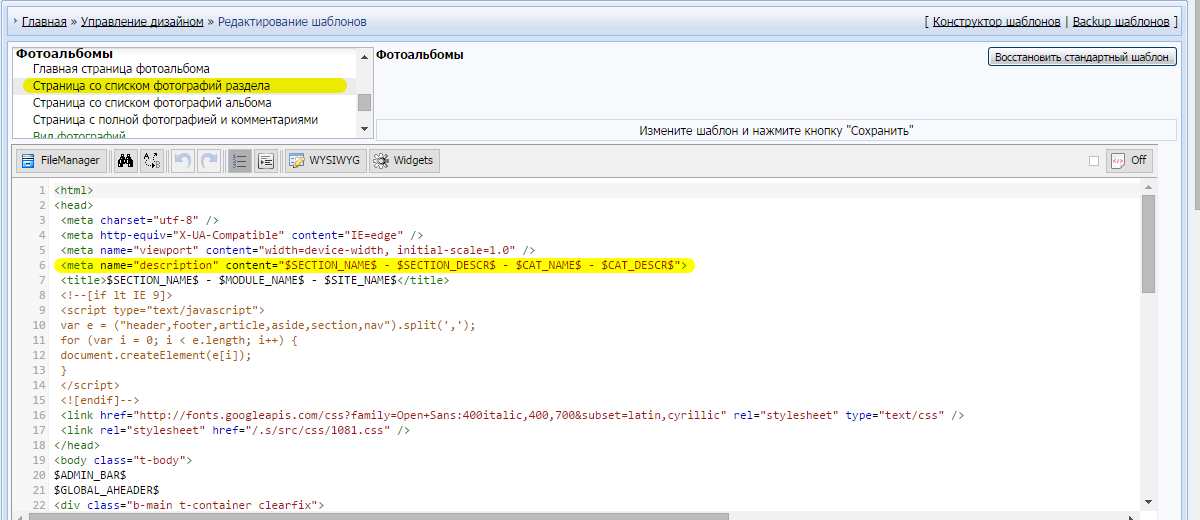
Task: Select Главная страница фотоальбома template
Action: 121,69
